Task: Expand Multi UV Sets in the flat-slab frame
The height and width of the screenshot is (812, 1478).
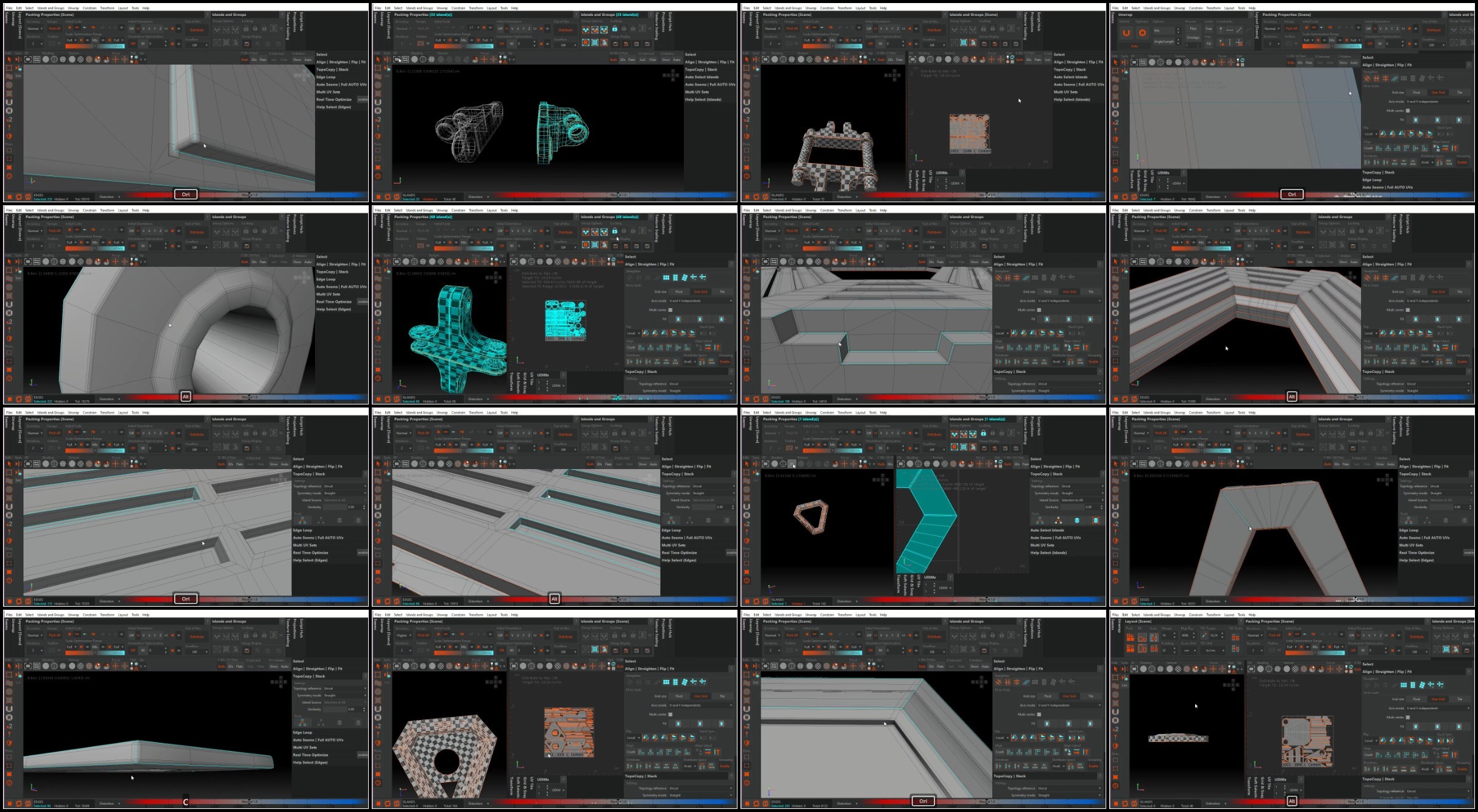Action: point(305,747)
